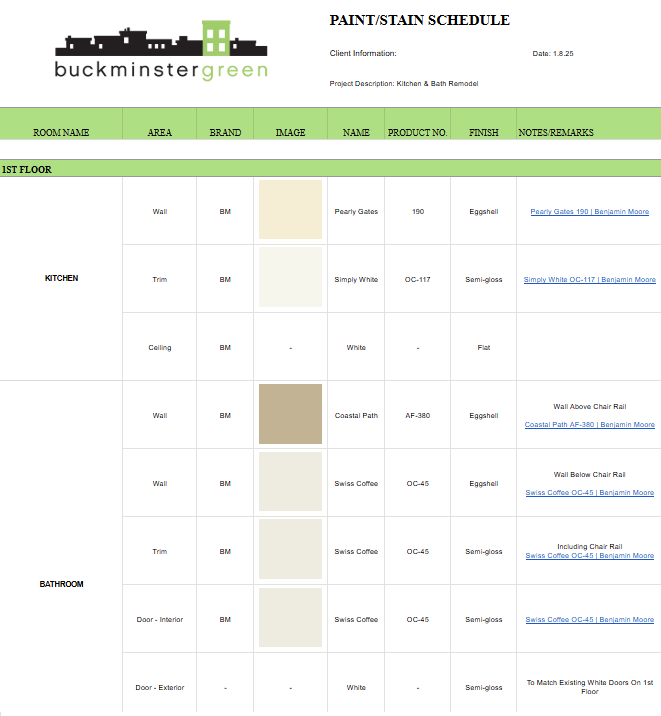The image size is (661, 716).
Task: Select the Ceiling area cell
Action: (x=160, y=347)
